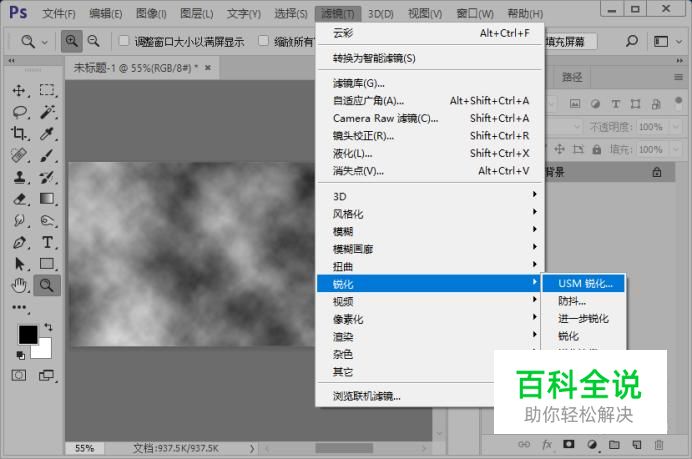Select the Brush tool
Screen dimensions: 692x459
coord(47,155)
